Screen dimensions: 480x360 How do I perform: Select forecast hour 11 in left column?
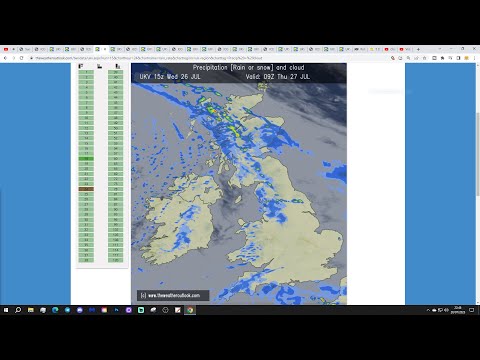[86, 123]
